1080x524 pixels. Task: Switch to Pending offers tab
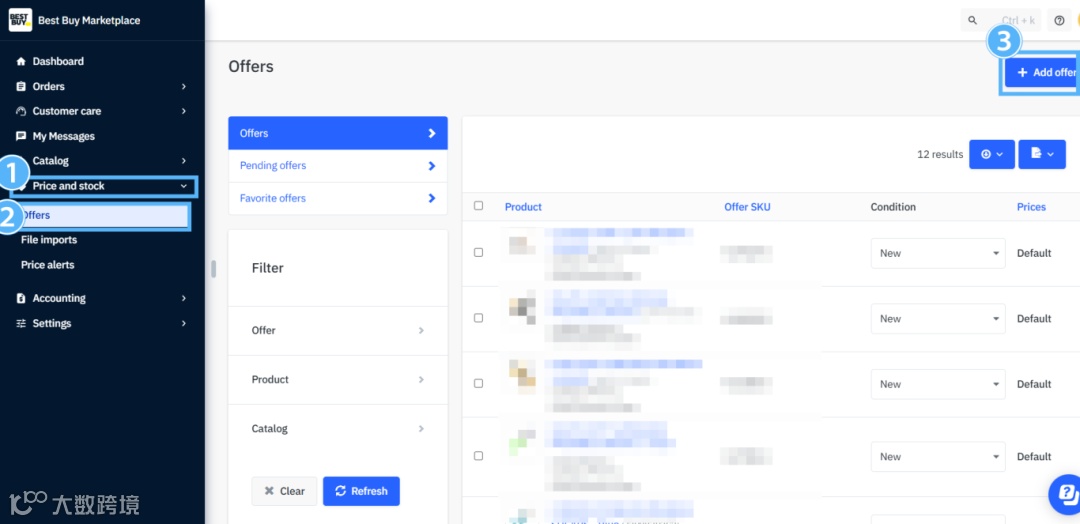click(x=338, y=165)
